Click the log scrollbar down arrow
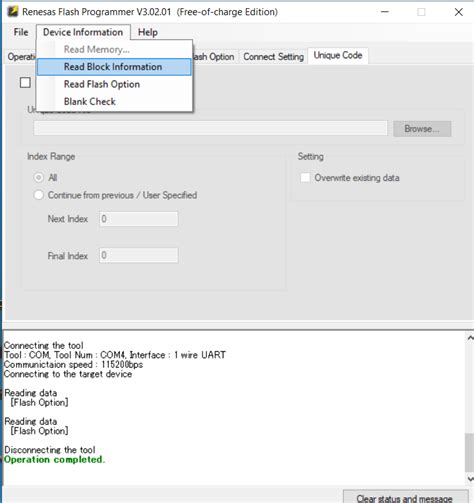The width and height of the screenshot is (474, 503). (470, 479)
